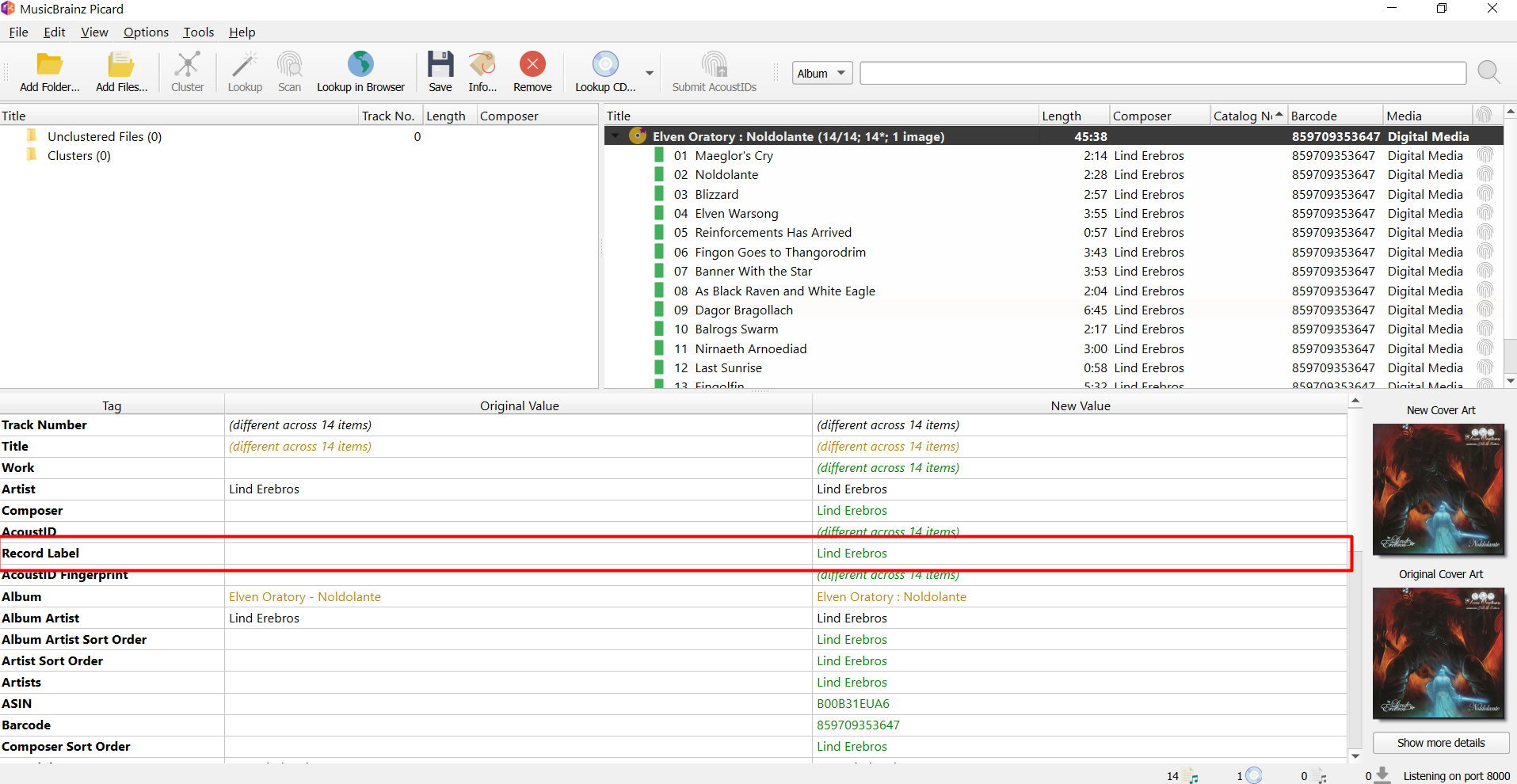Click album list scrollbar down arrow
The height and width of the screenshot is (784, 1517).
(1510, 380)
